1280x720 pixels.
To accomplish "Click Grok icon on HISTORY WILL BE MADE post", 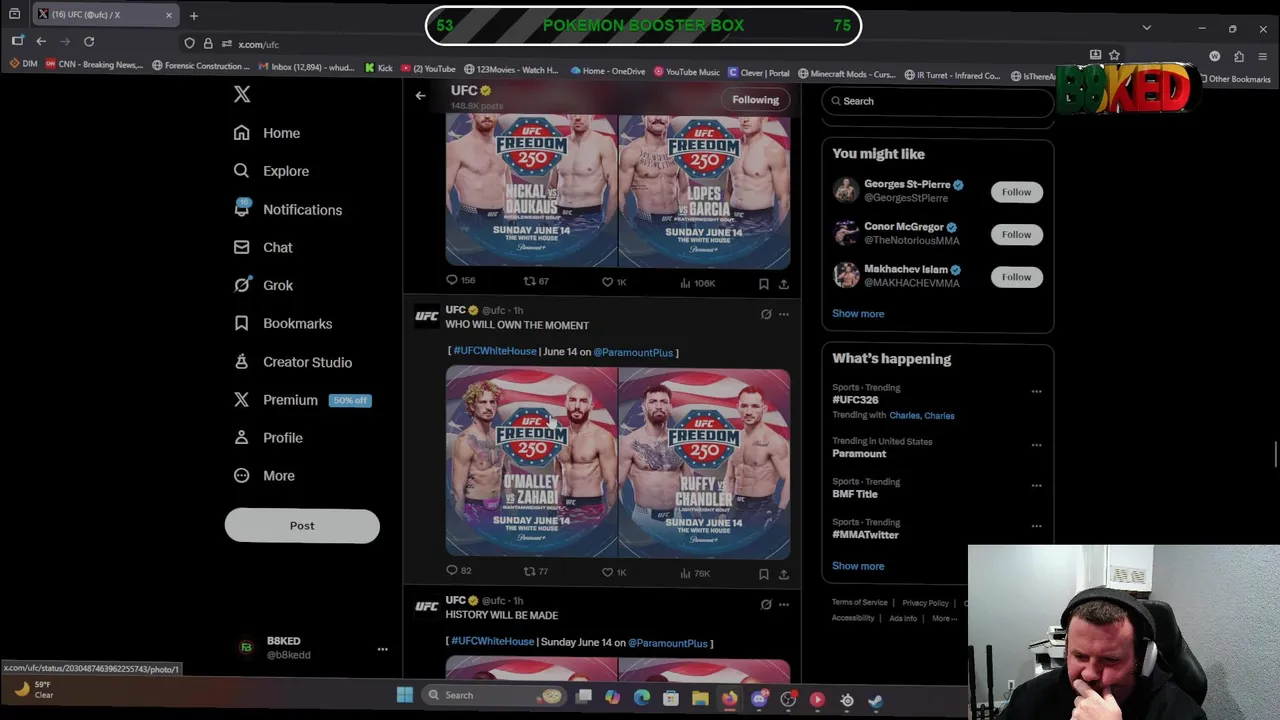I will click(x=766, y=604).
